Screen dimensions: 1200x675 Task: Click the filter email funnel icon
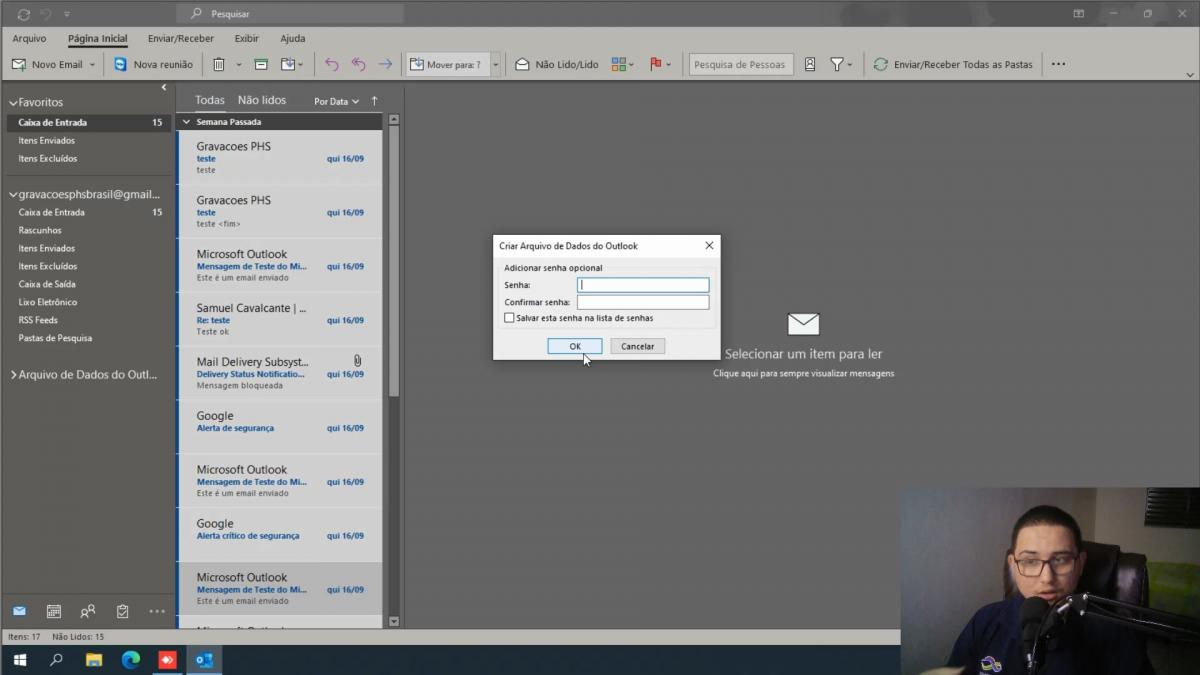point(837,64)
